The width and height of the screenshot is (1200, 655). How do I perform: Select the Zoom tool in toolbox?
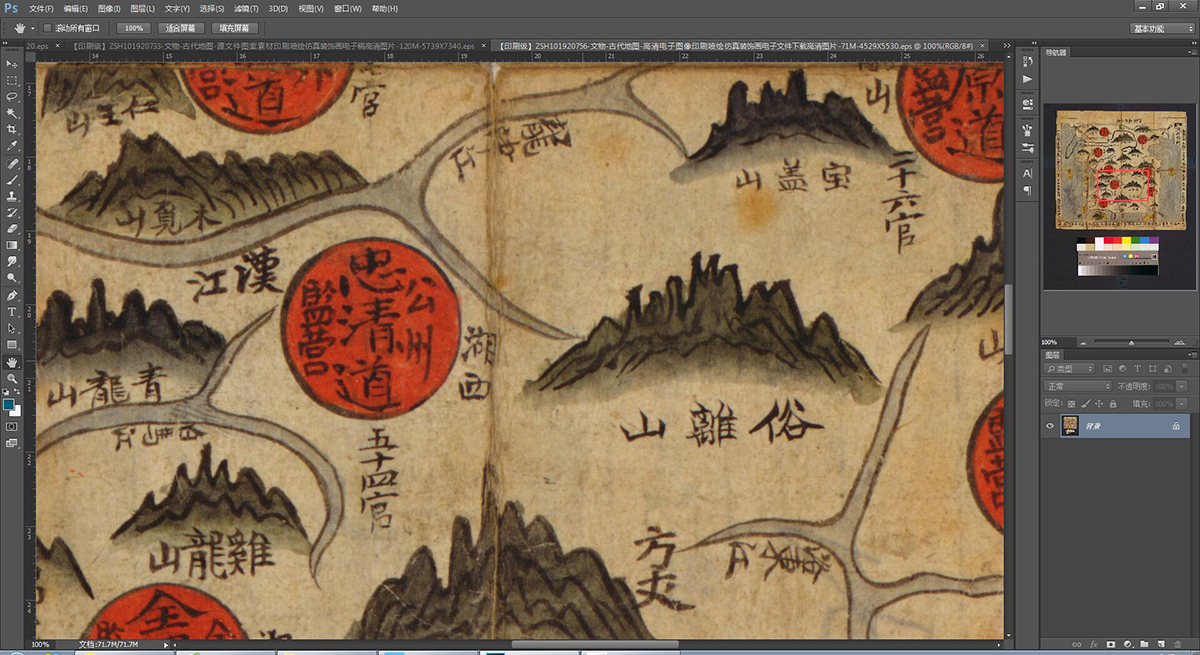click(12, 379)
